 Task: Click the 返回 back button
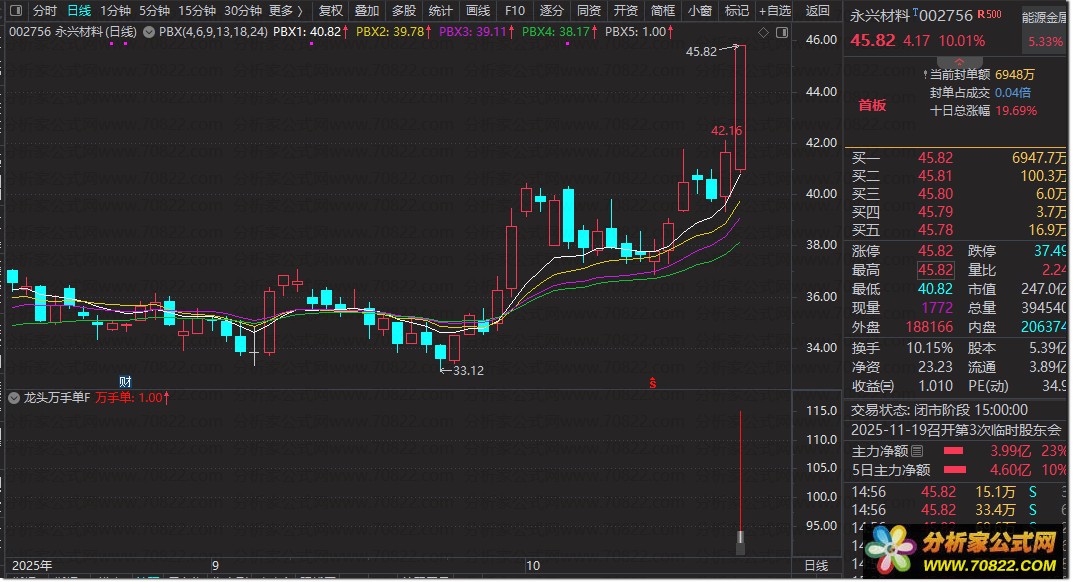[x=817, y=10]
